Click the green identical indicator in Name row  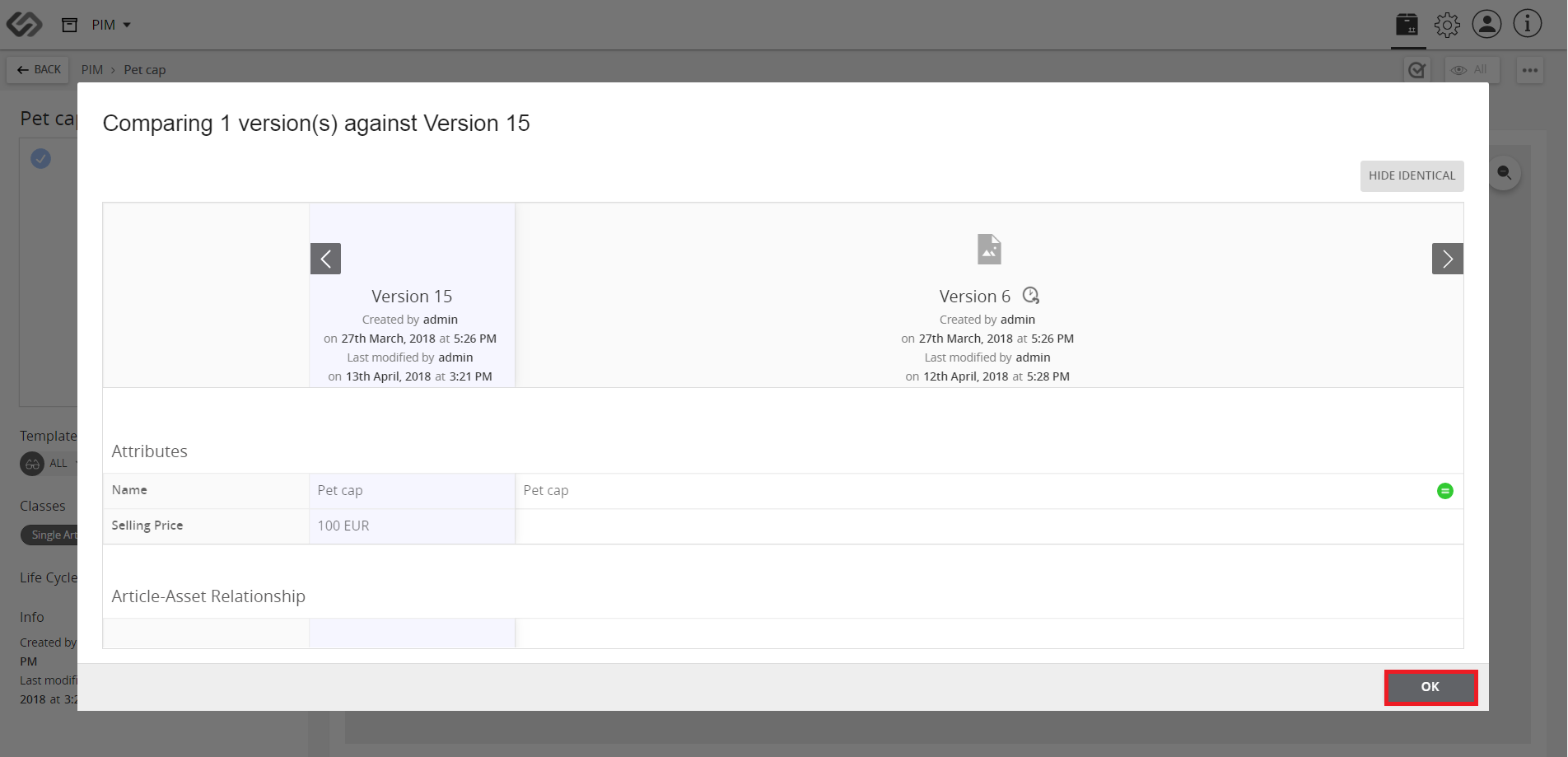tap(1444, 491)
